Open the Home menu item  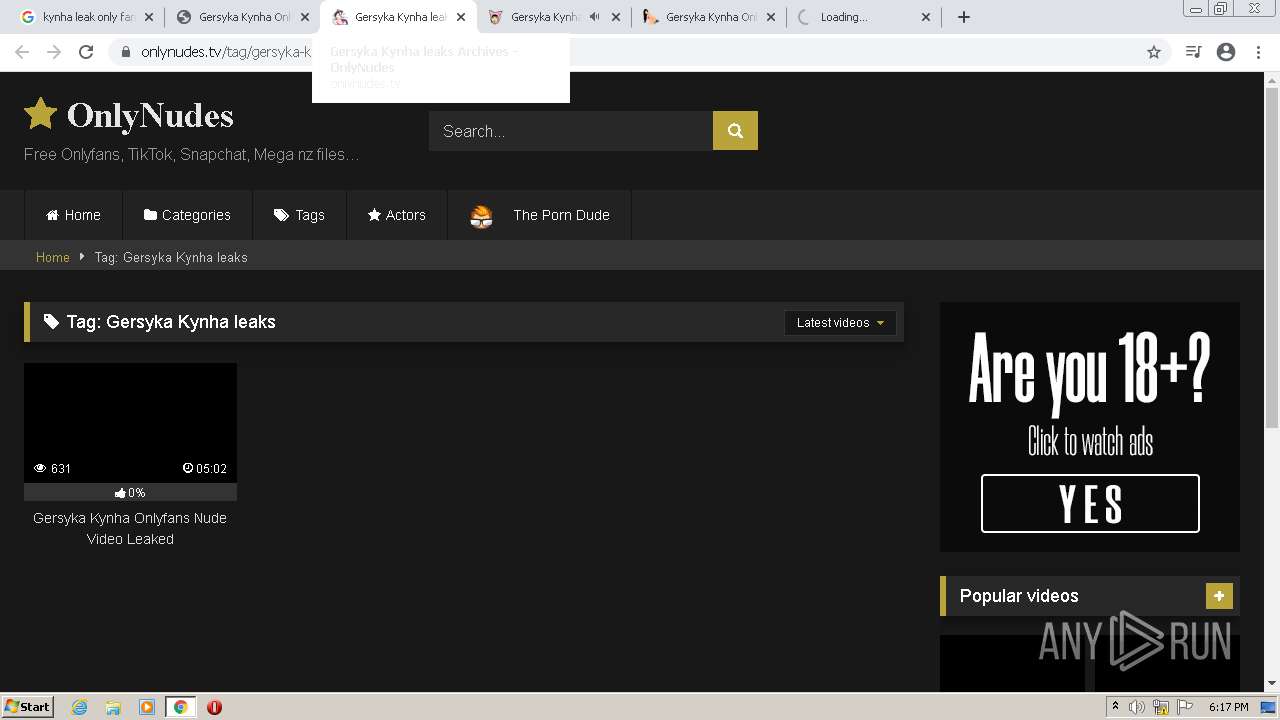coord(74,215)
